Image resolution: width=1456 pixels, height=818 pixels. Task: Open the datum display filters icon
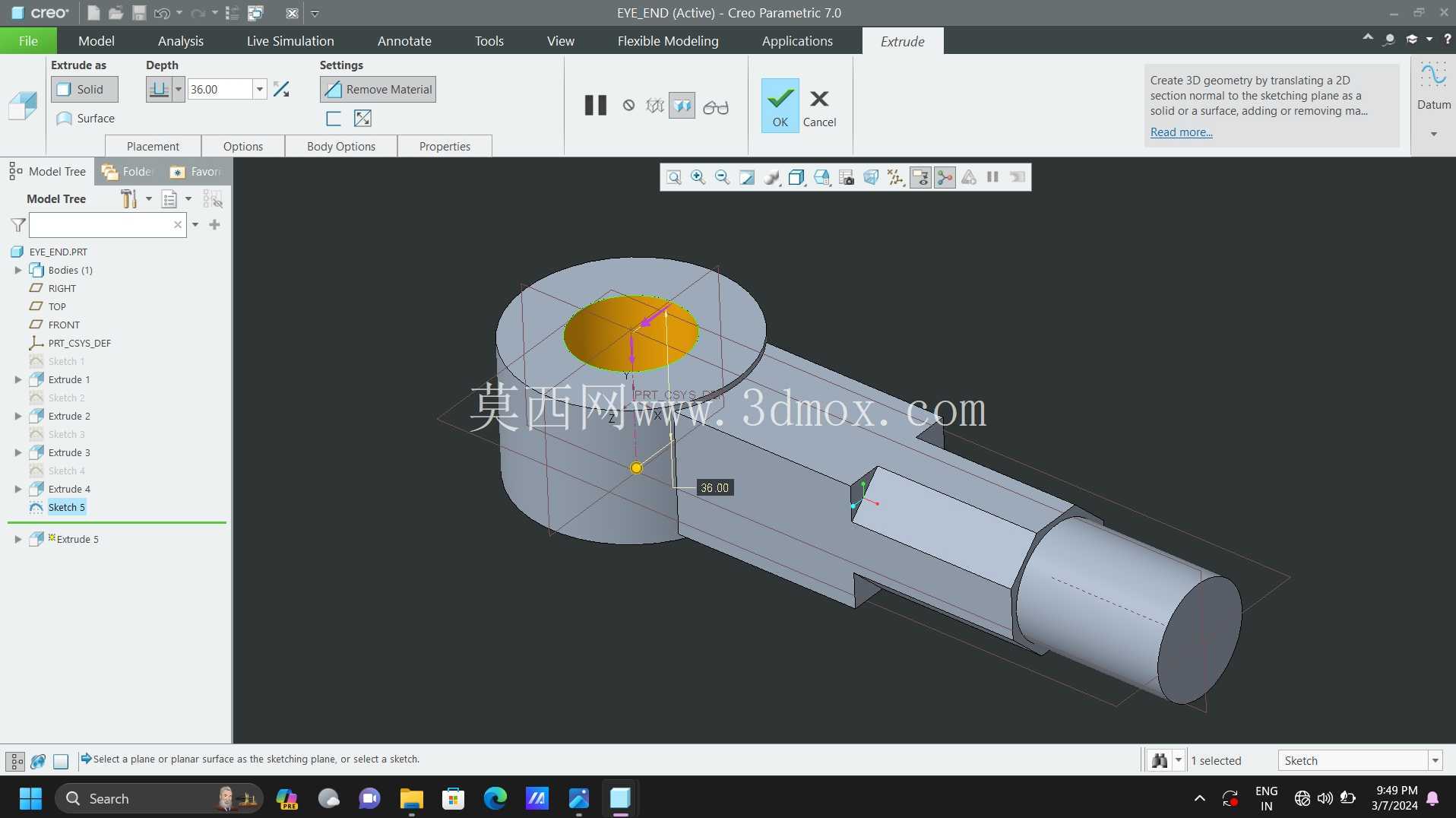[x=896, y=177]
